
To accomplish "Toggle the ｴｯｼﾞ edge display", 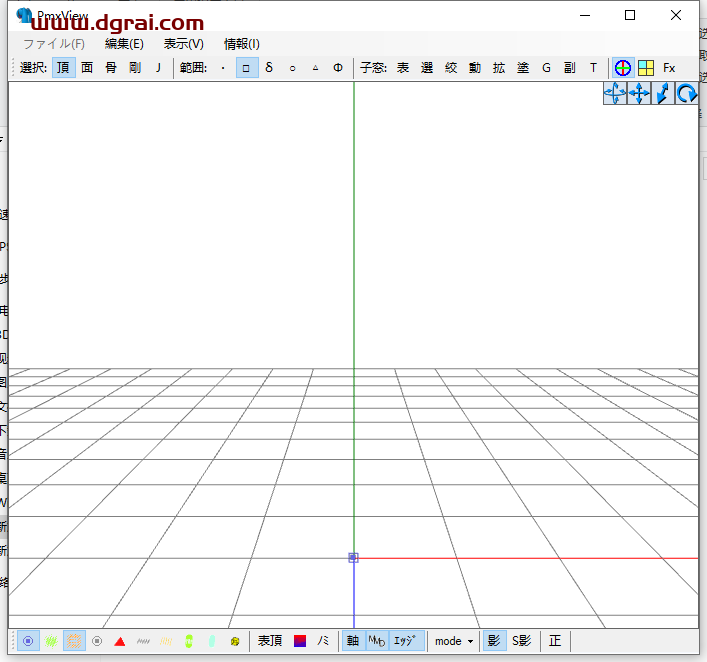I will pos(406,641).
